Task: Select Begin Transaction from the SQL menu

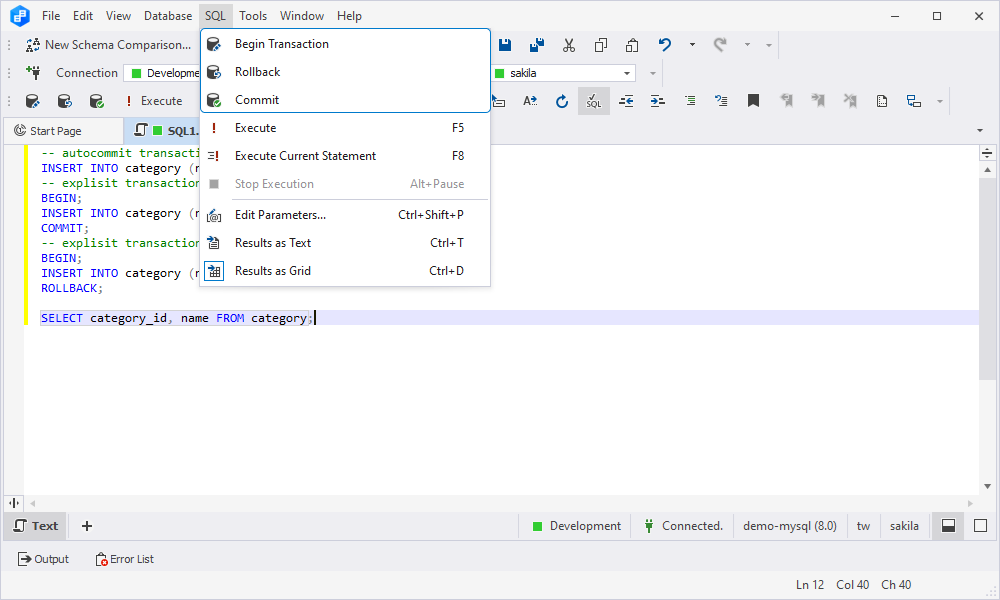Action: tap(345, 44)
